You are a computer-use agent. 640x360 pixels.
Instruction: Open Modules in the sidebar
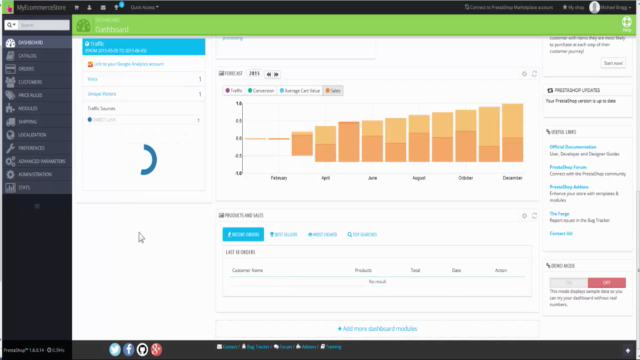click(x=37, y=108)
